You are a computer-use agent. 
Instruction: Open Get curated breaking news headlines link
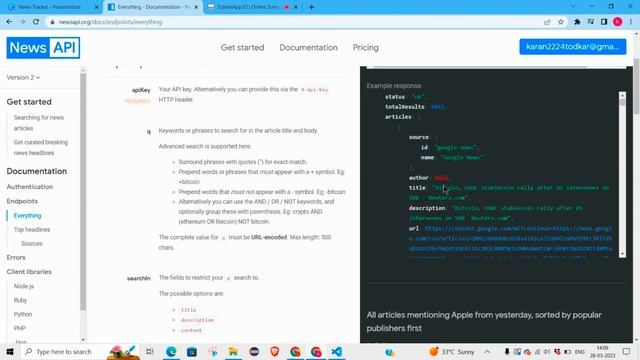click(x=41, y=147)
